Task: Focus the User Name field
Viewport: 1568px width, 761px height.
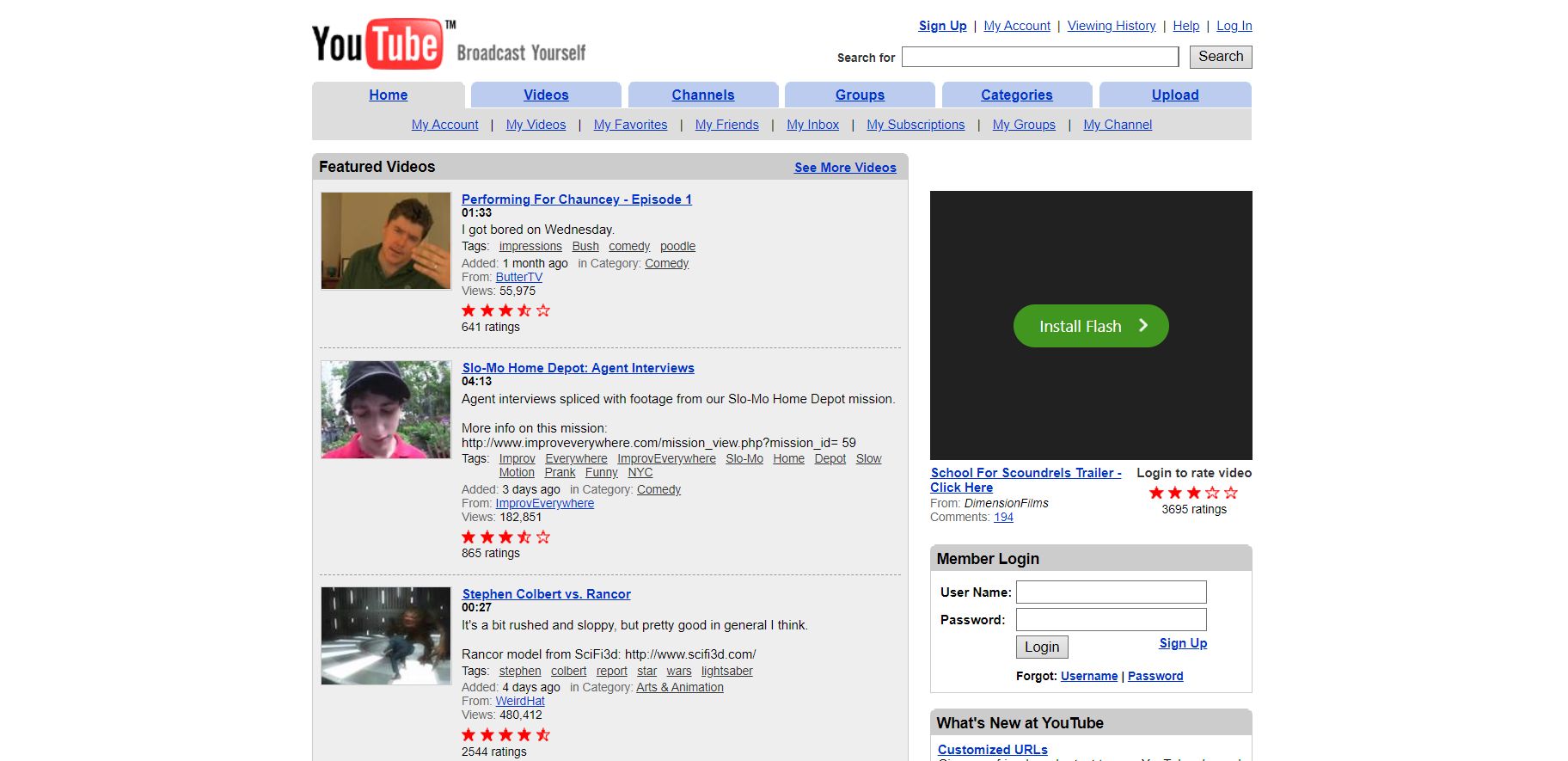Action: pyautogui.click(x=1112, y=592)
